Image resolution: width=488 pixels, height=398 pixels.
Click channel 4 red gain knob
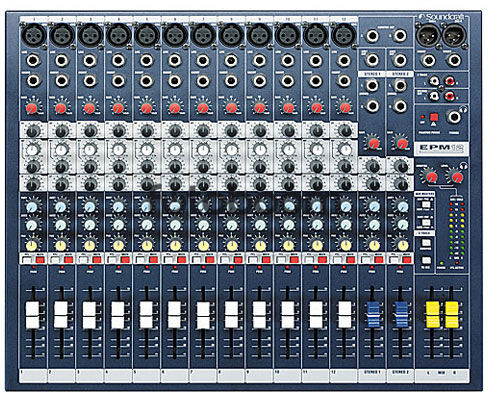(118, 108)
